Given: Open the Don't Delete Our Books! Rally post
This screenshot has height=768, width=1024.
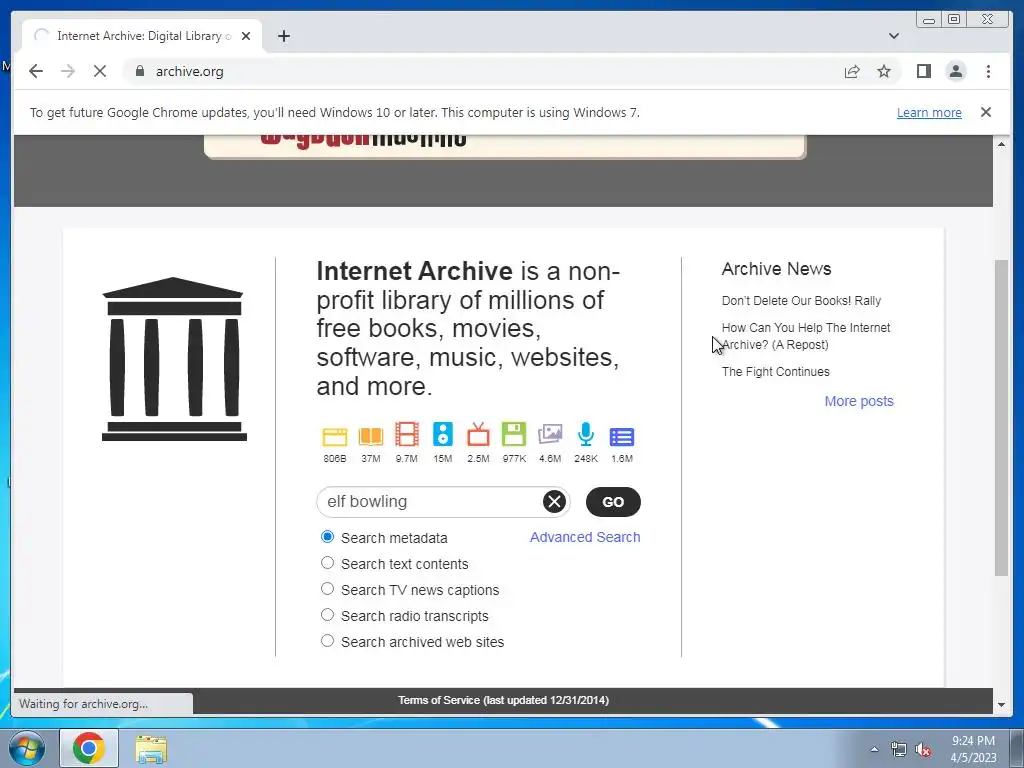Looking at the screenshot, I should (x=801, y=300).
